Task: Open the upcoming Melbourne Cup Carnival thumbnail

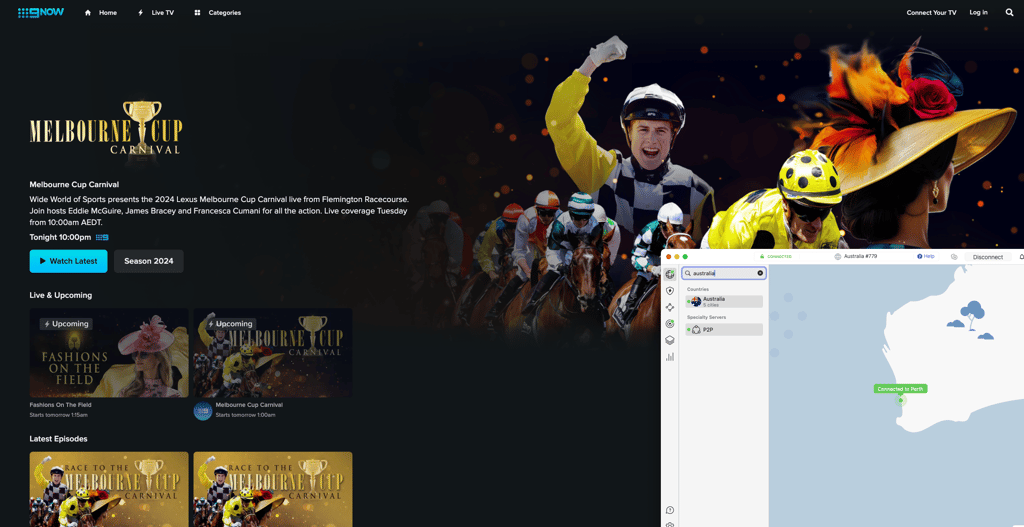Action: pos(273,353)
